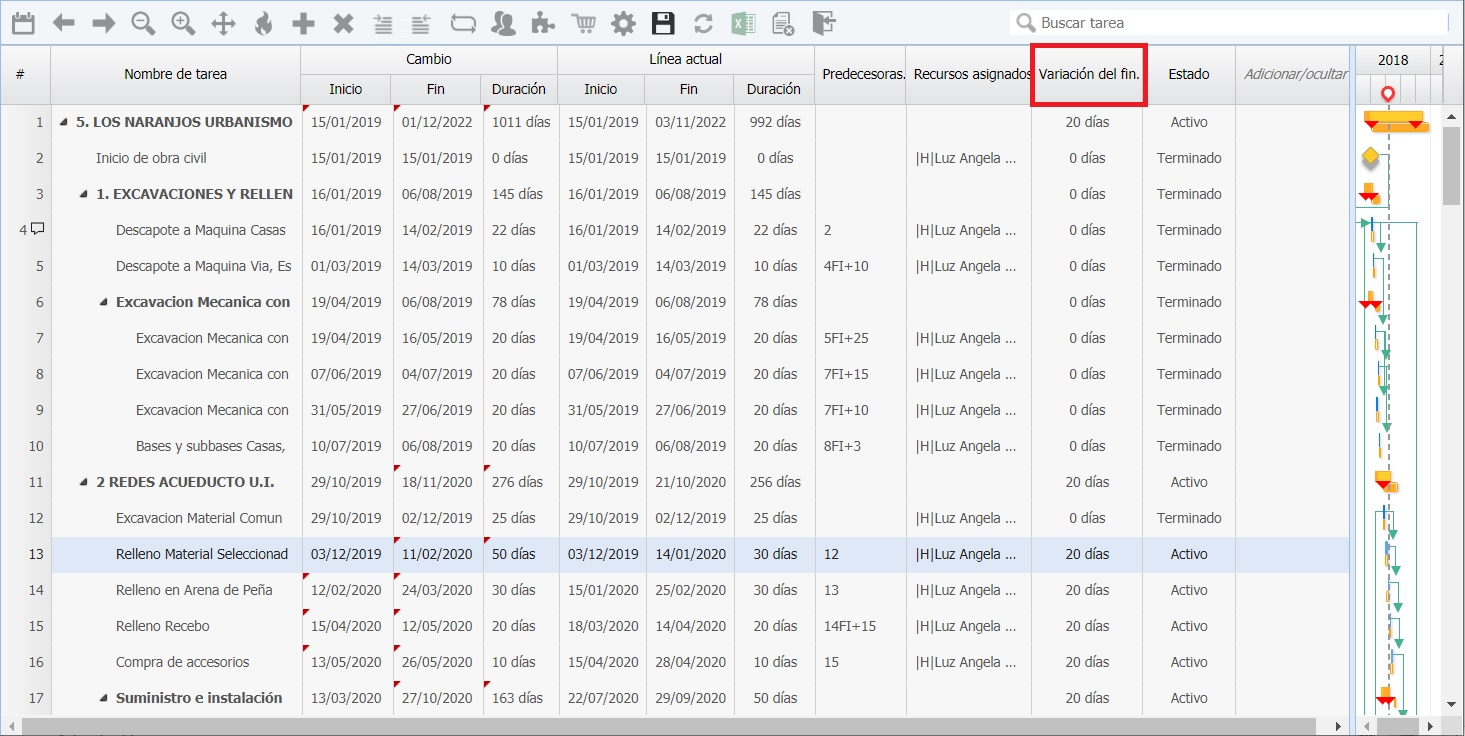
Task: Add a new task with plus icon
Action: tap(303, 22)
